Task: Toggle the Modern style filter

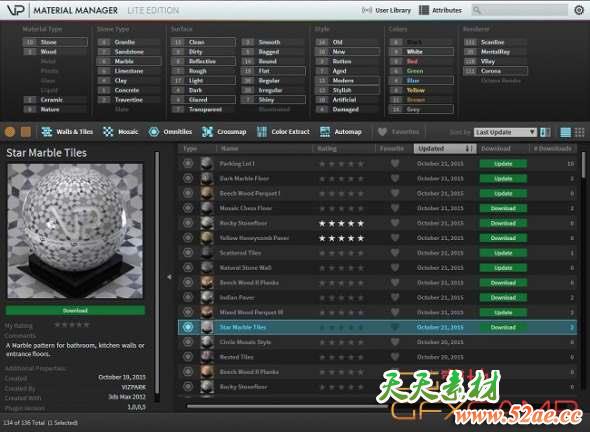Action: tap(348, 81)
